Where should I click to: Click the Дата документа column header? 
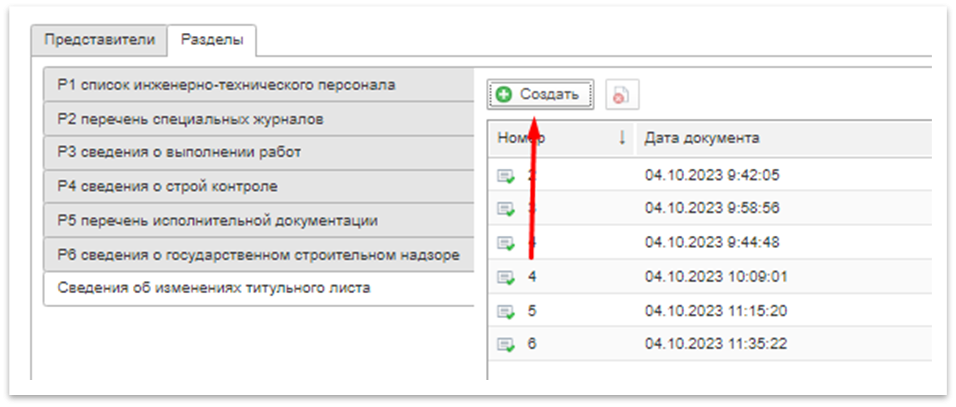tap(702, 138)
